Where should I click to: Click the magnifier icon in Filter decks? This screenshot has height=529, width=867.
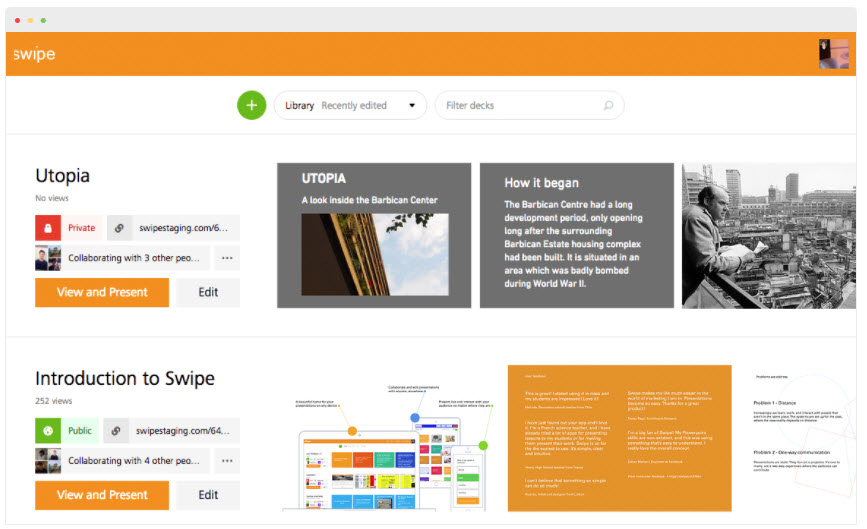click(x=608, y=105)
